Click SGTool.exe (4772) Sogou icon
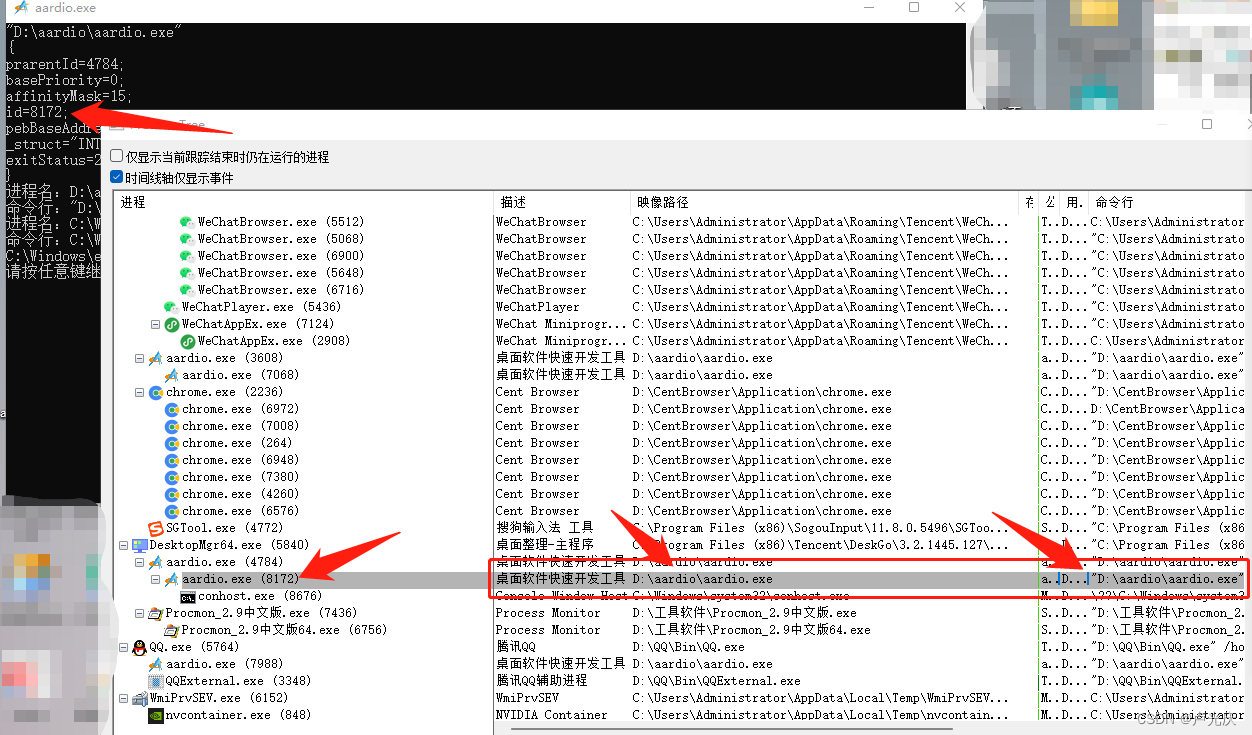Screen dimensions: 1252x735 (x=155, y=528)
